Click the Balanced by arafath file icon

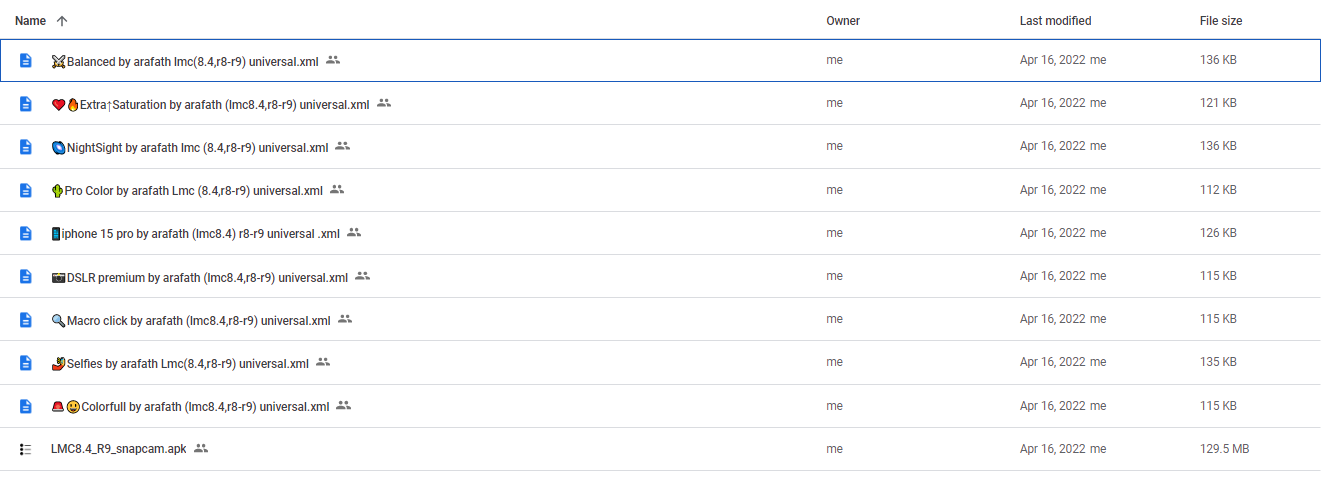tap(26, 61)
